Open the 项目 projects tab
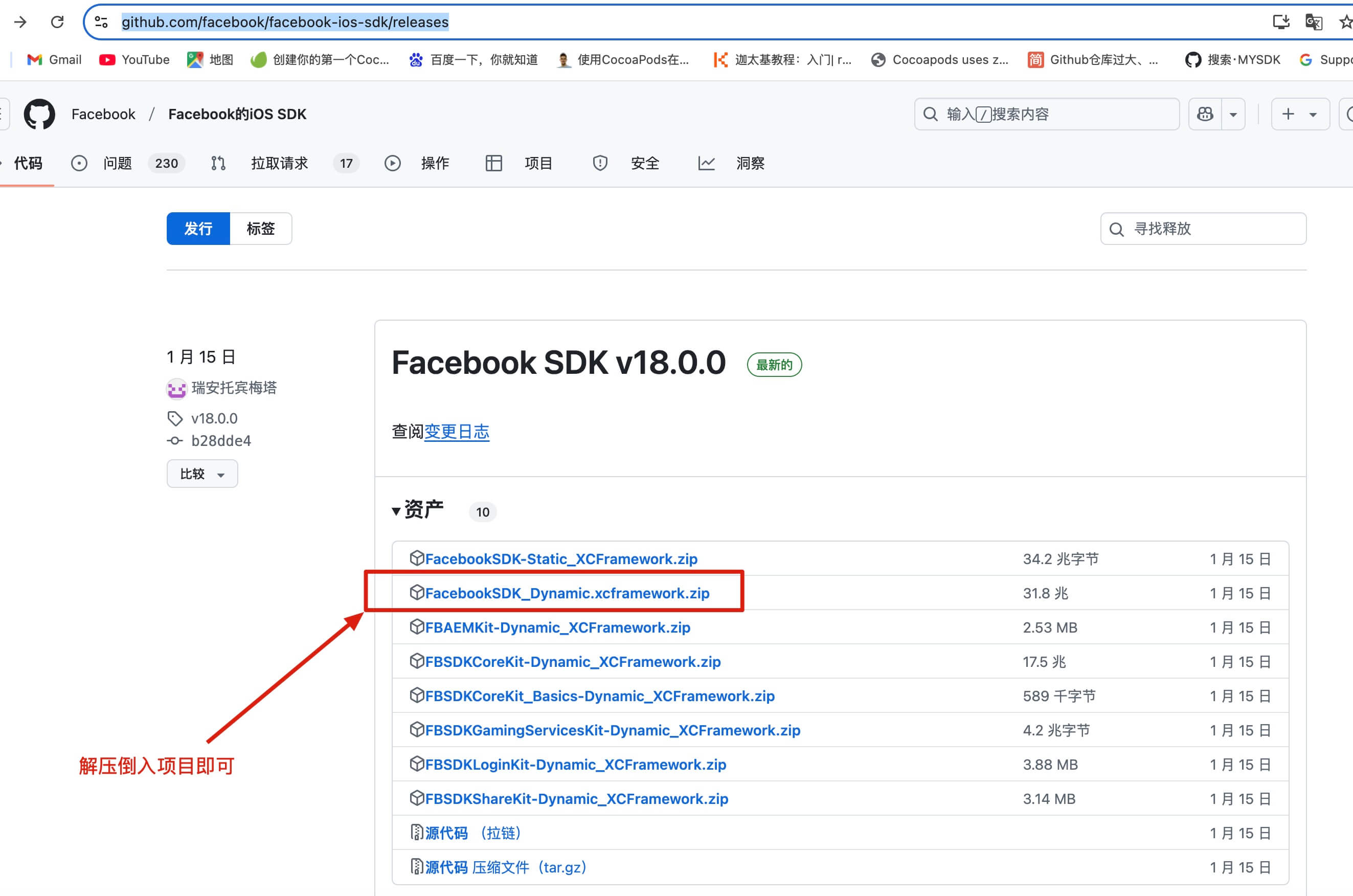 click(518, 164)
